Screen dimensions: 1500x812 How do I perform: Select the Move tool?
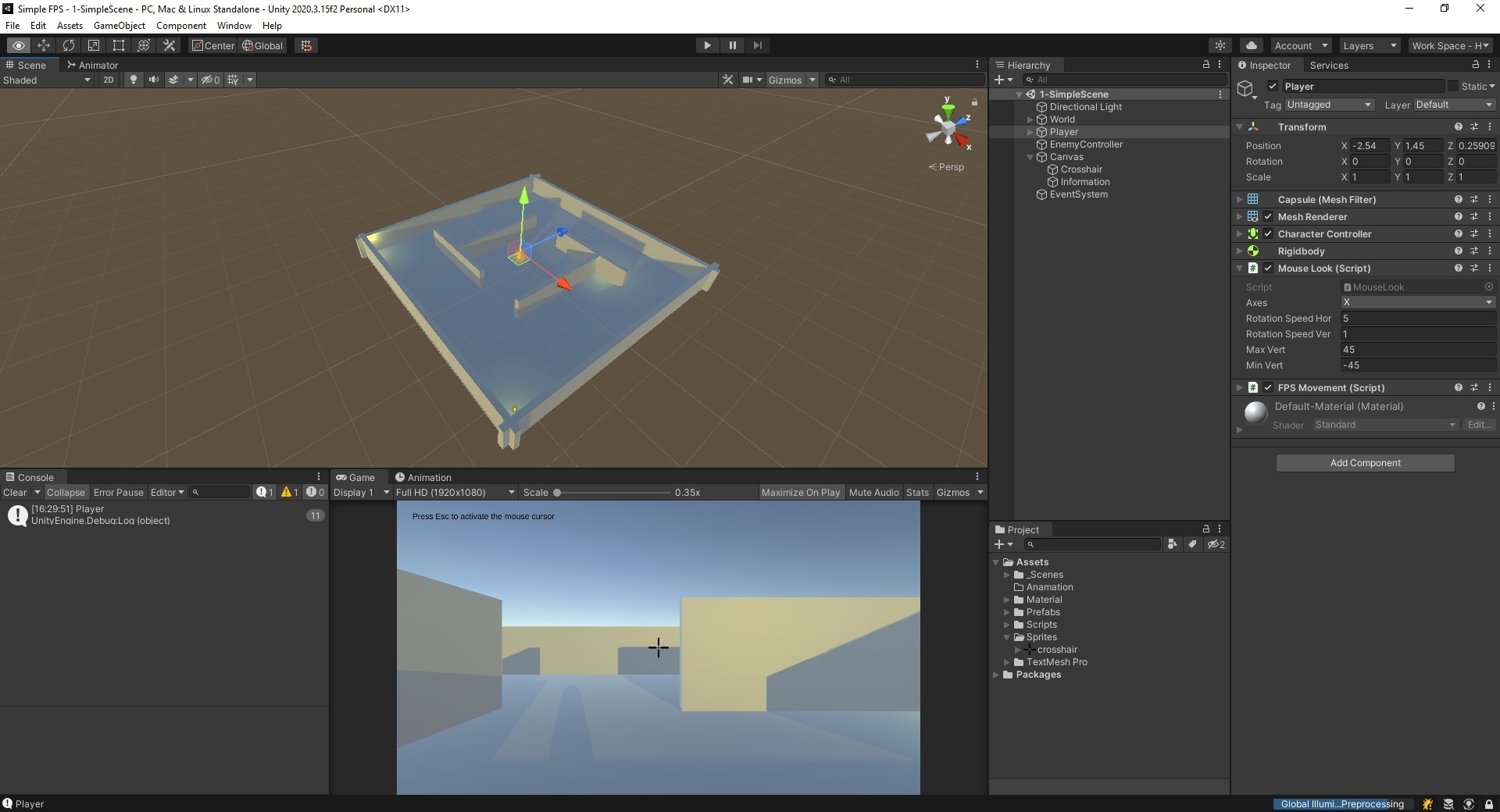44,45
